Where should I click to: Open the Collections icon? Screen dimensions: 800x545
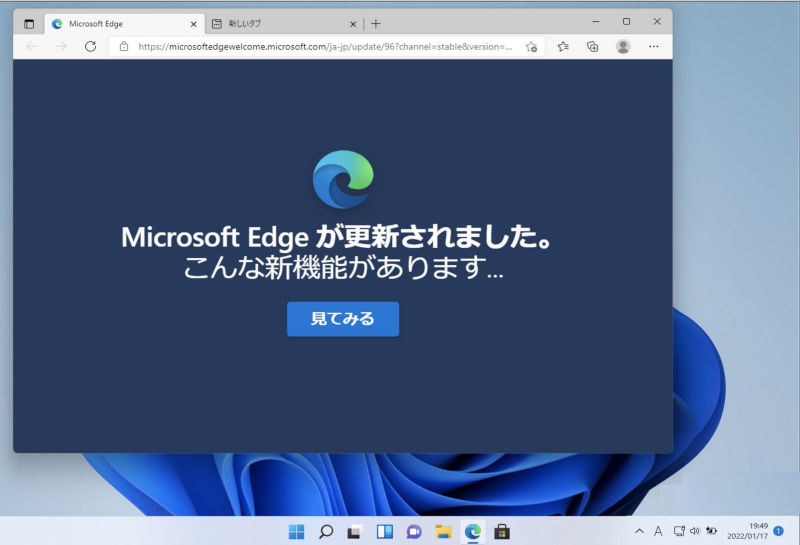[592, 46]
